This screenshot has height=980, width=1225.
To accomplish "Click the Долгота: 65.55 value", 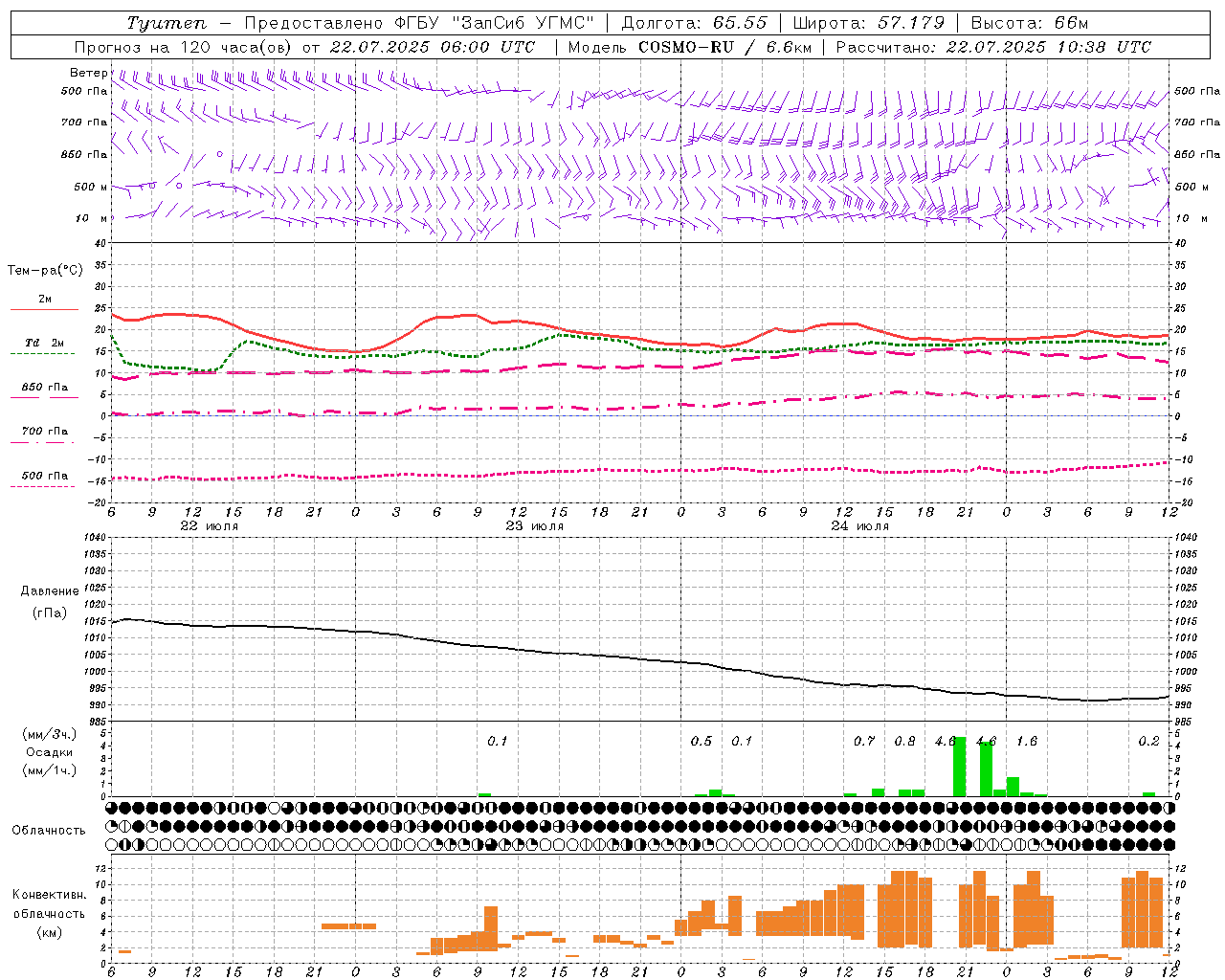I will (694, 24).
